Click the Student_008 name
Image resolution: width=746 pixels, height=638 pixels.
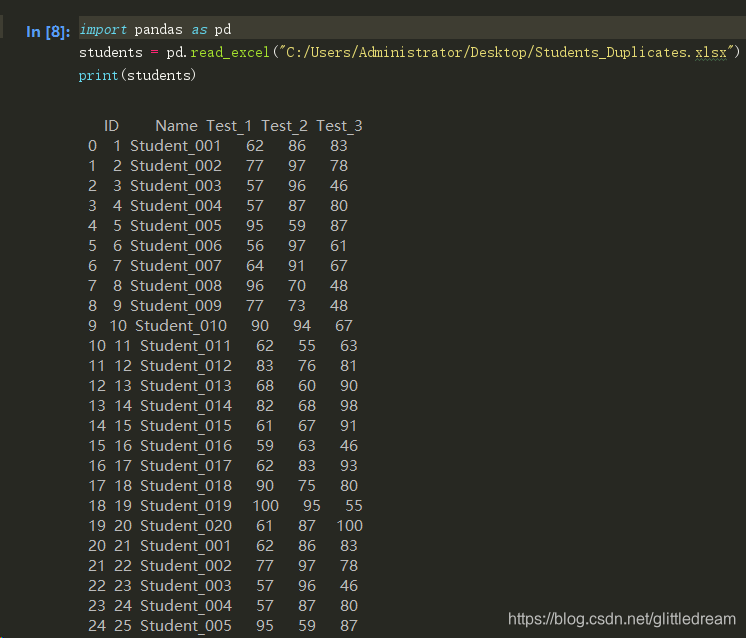[x=176, y=285]
